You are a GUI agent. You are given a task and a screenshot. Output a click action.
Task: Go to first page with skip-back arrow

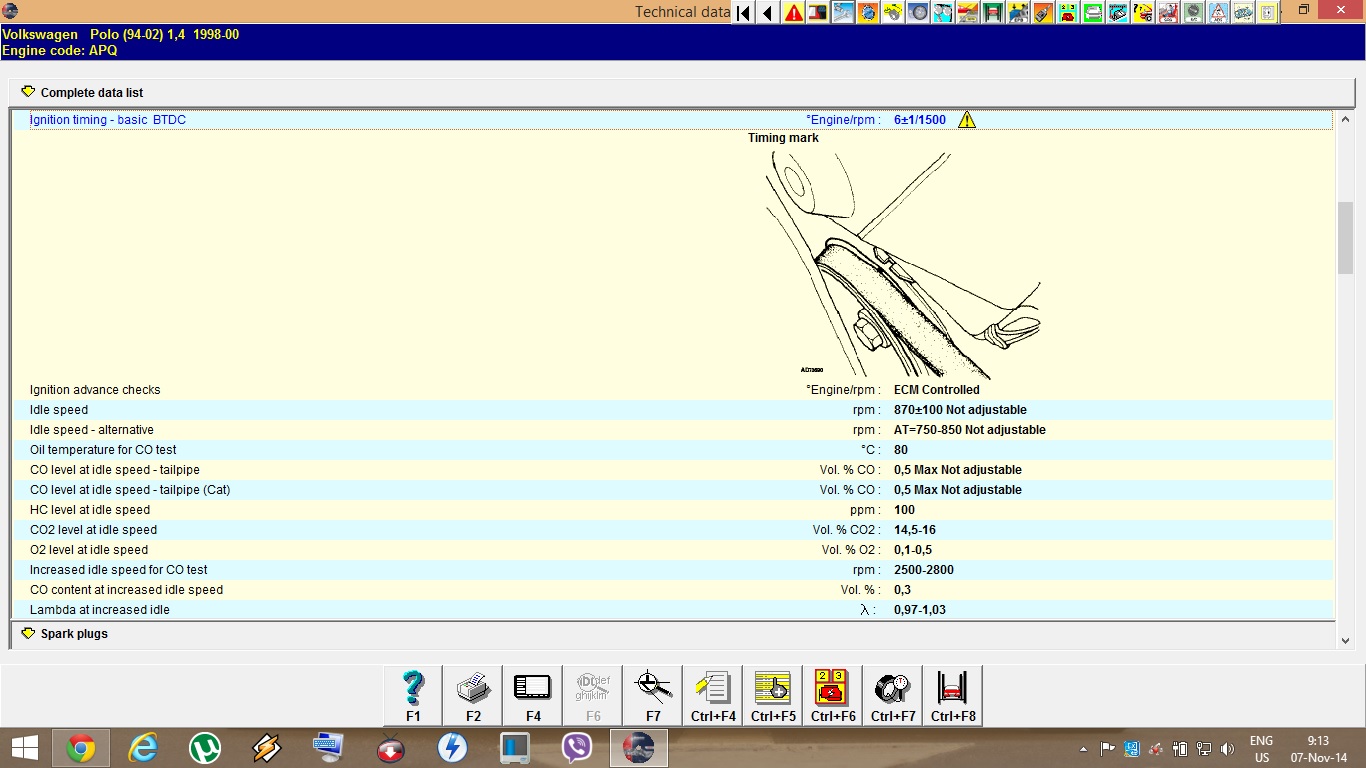coord(743,13)
